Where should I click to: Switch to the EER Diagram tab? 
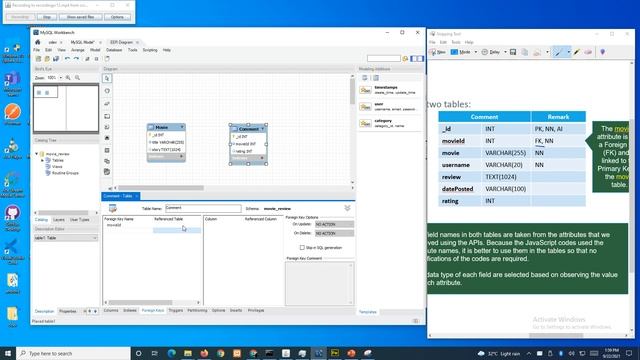click(x=121, y=42)
